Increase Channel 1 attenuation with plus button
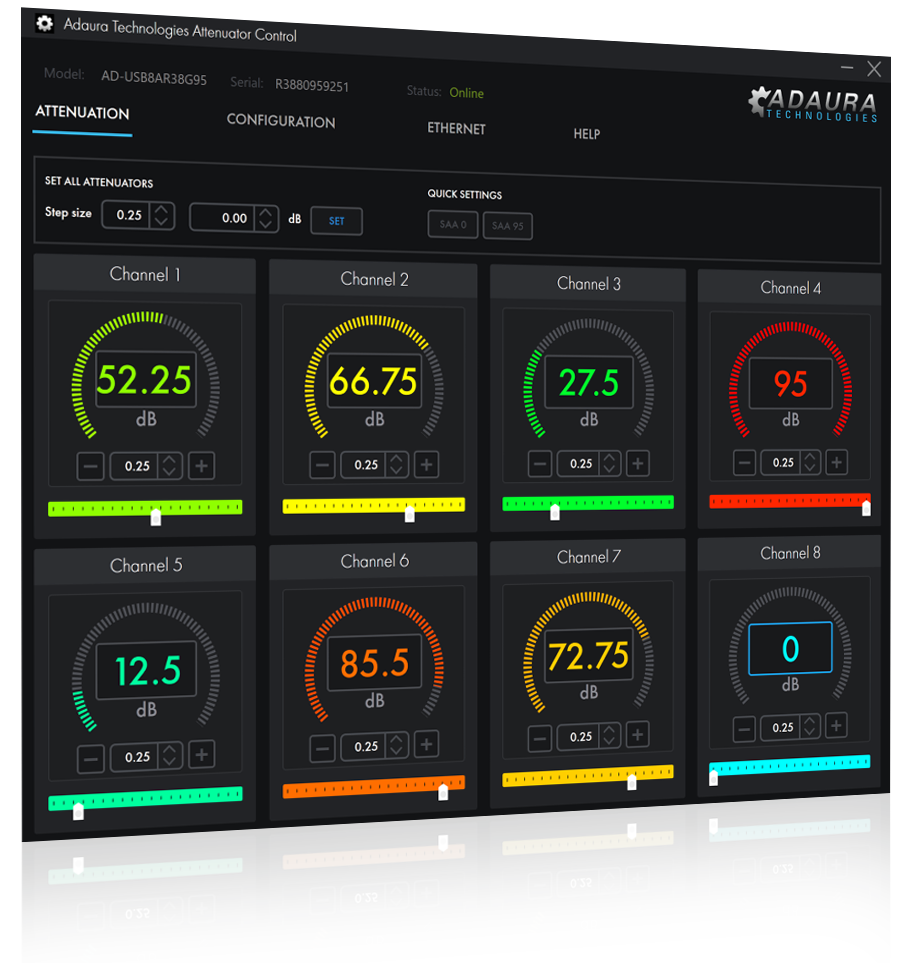898x963 pixels. point(201,466)
